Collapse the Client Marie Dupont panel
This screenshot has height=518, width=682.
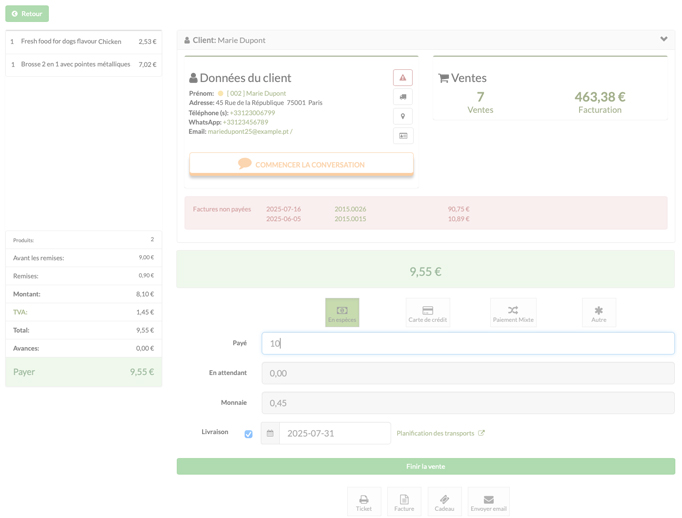pyautogui.click(x=664, y=39)
